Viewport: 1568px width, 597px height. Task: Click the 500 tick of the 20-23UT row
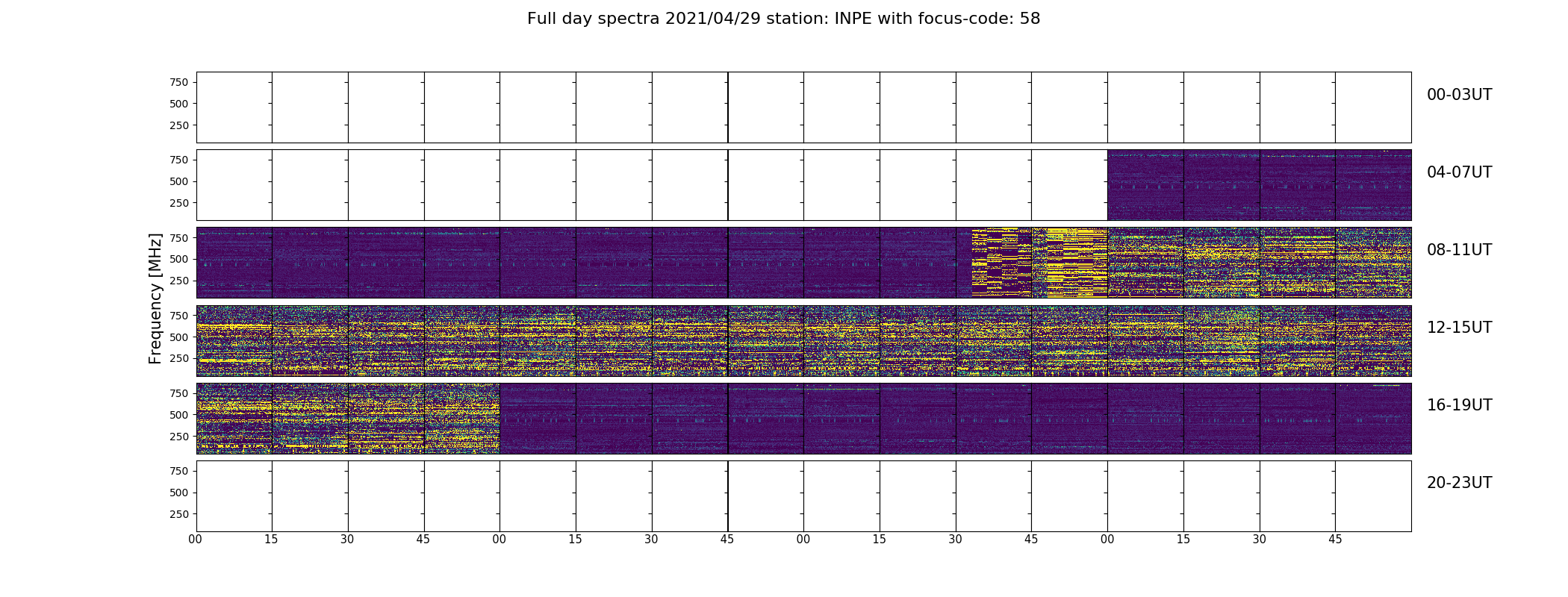[x=178, y=493]
